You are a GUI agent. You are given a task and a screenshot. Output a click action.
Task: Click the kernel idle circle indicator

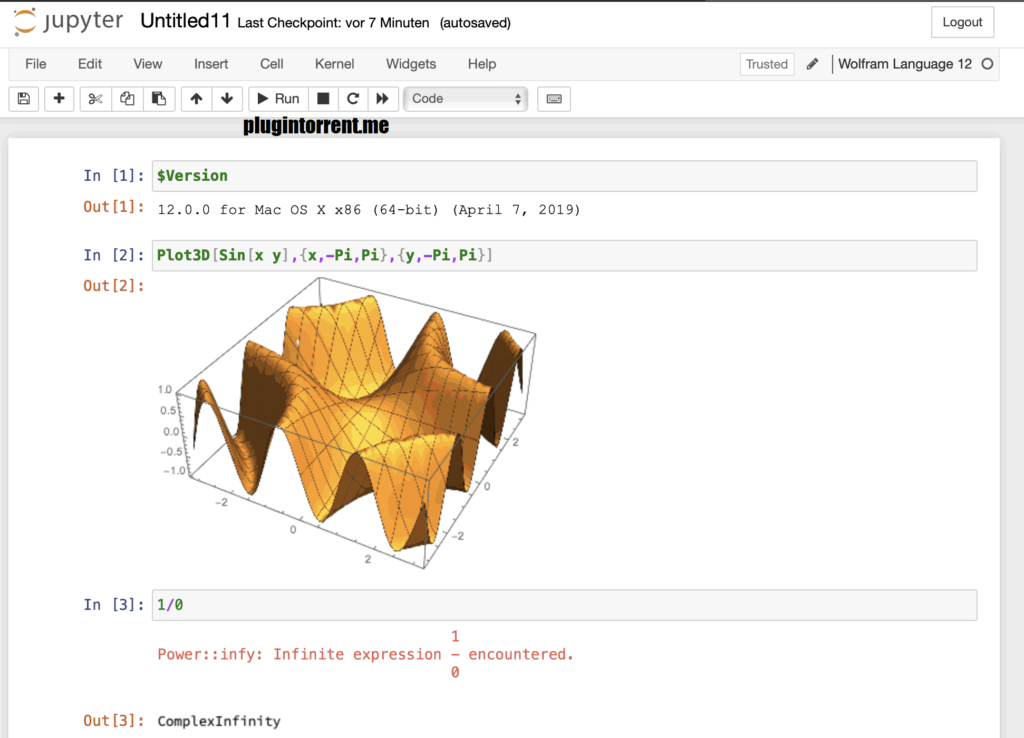(x=987, y=64)
